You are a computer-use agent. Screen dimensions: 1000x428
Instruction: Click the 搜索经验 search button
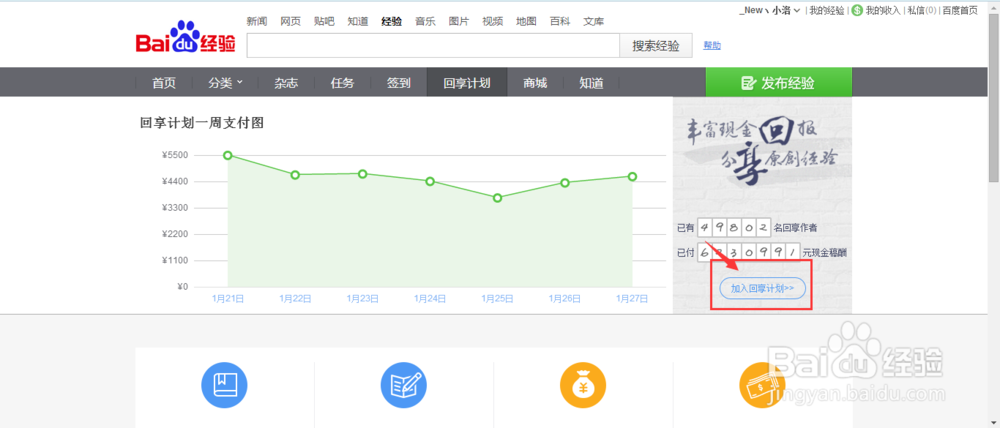pyautogui.click(x=656, y=46)
